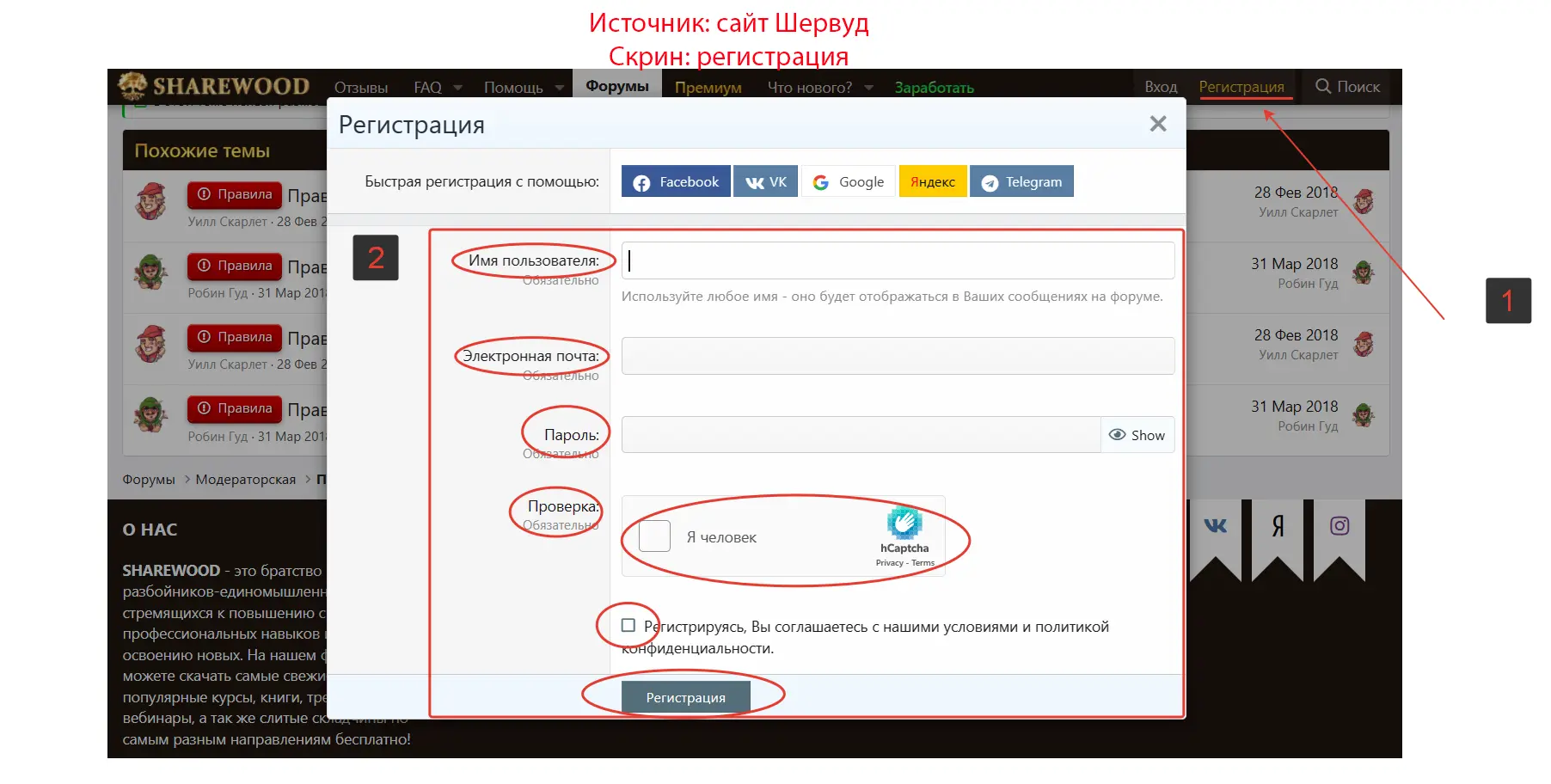
Task: Check the Я человек captcha box
Action: tap(654, 536)
